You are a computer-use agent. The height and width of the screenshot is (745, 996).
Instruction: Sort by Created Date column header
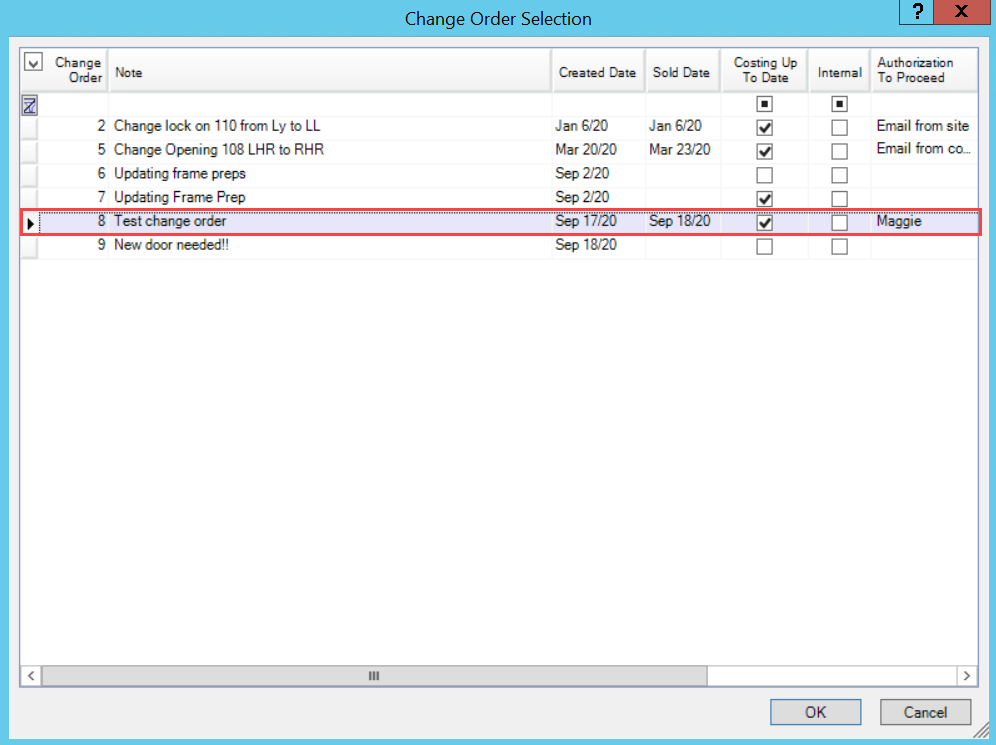[x=597, y=72]
